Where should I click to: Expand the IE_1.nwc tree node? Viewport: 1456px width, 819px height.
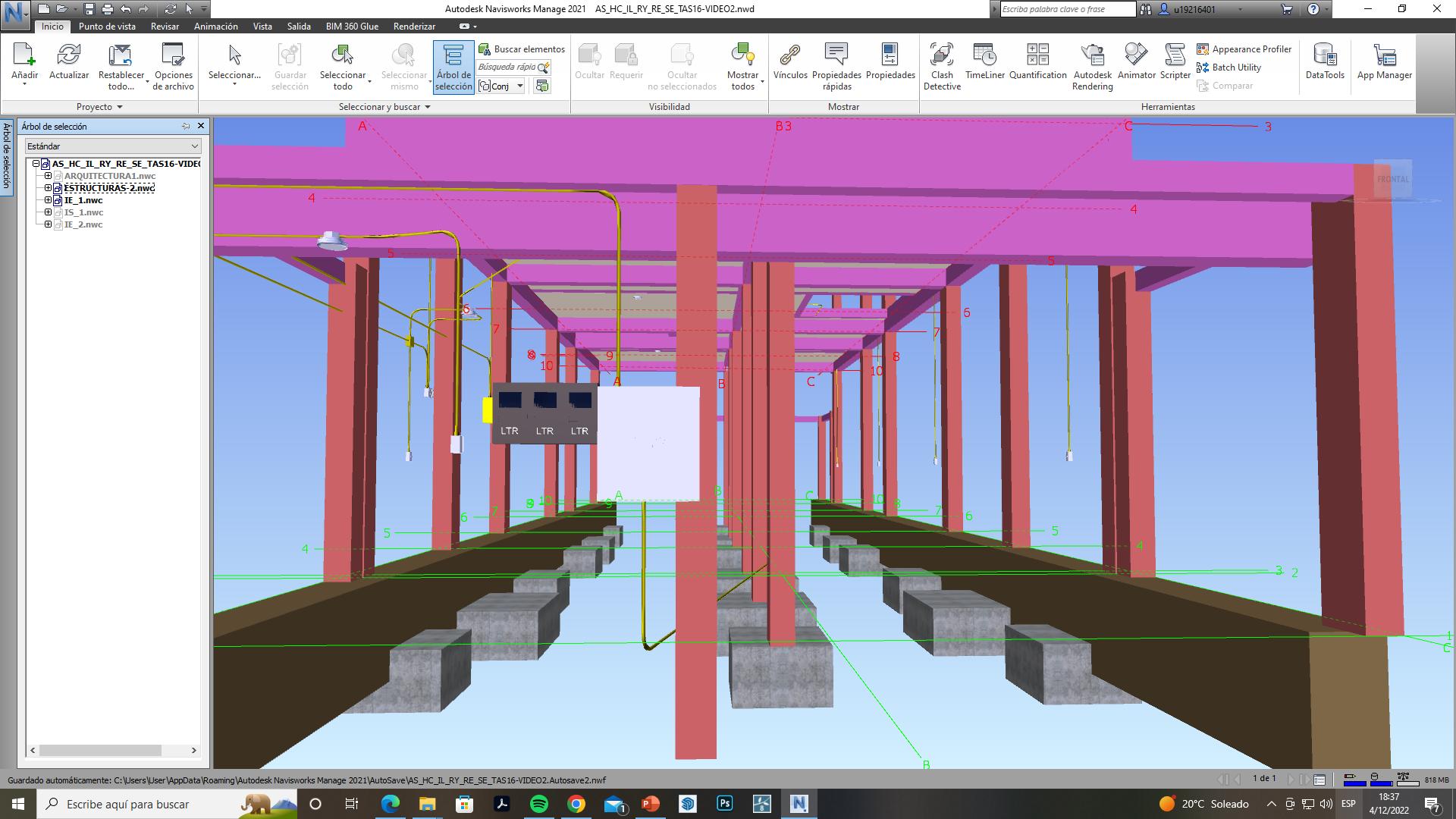[x=48, y=200]
